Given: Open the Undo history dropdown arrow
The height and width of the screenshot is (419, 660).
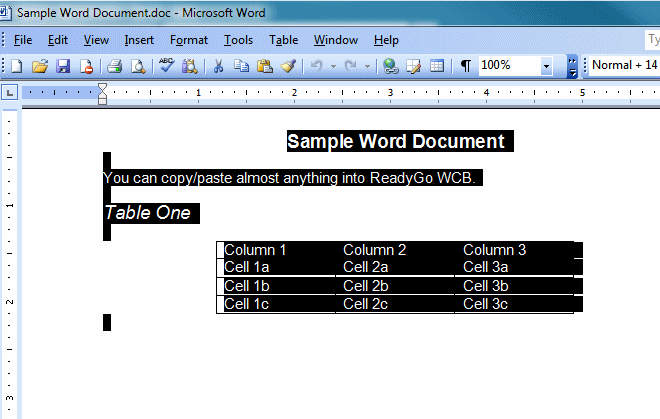Looking at the screenshot, I should click(x=333, y=66).
